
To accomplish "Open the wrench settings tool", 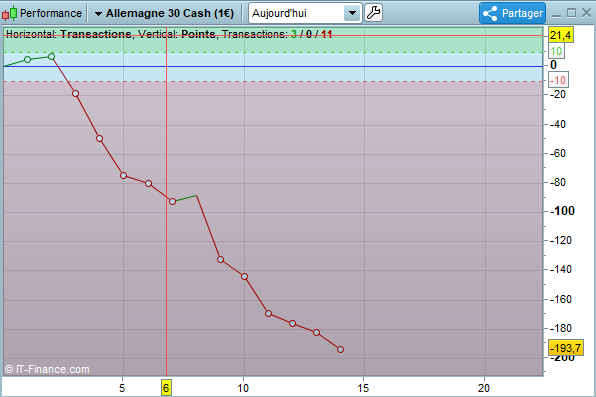I will point(373,13).
